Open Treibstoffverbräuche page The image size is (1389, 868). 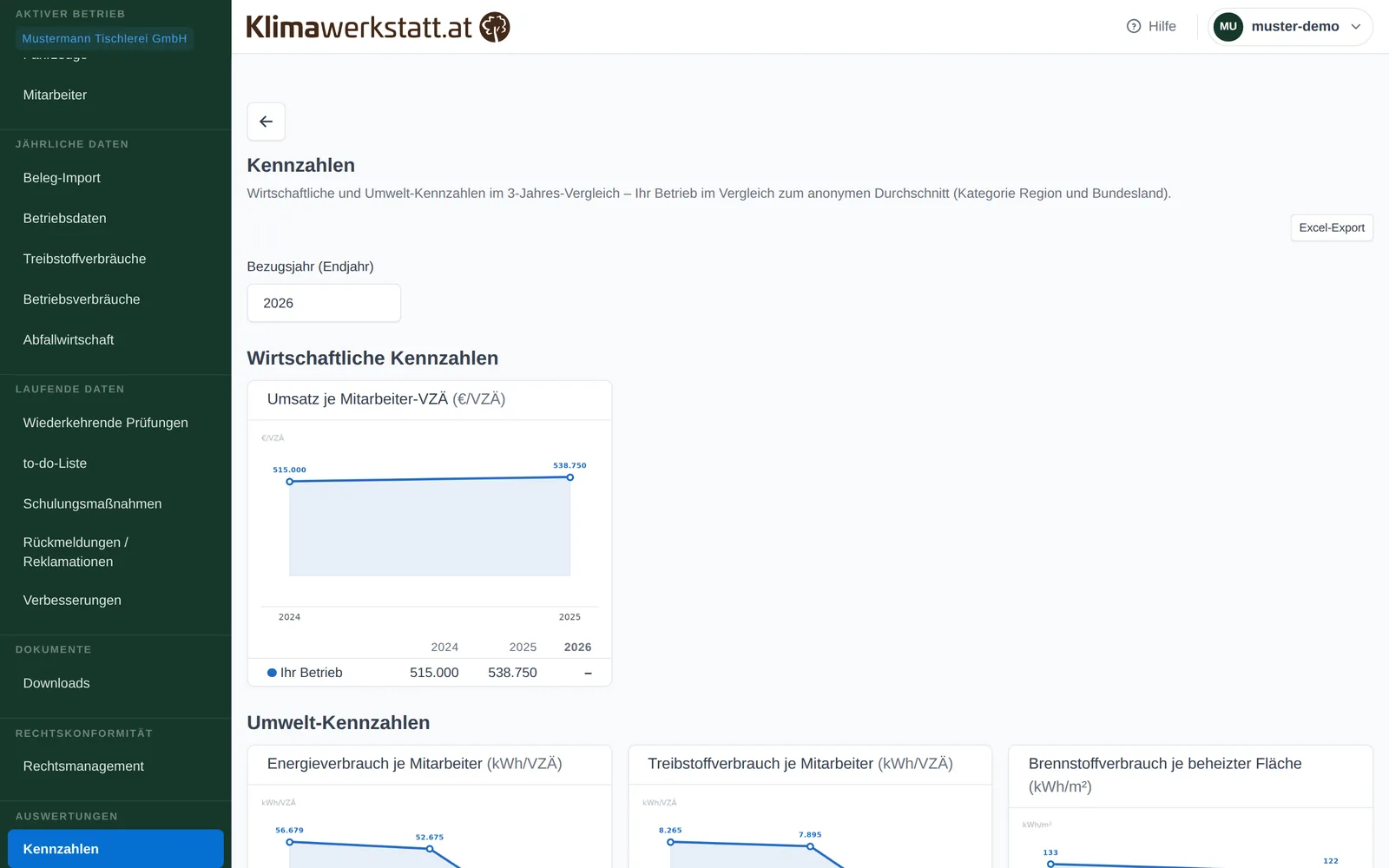[84, 259]
